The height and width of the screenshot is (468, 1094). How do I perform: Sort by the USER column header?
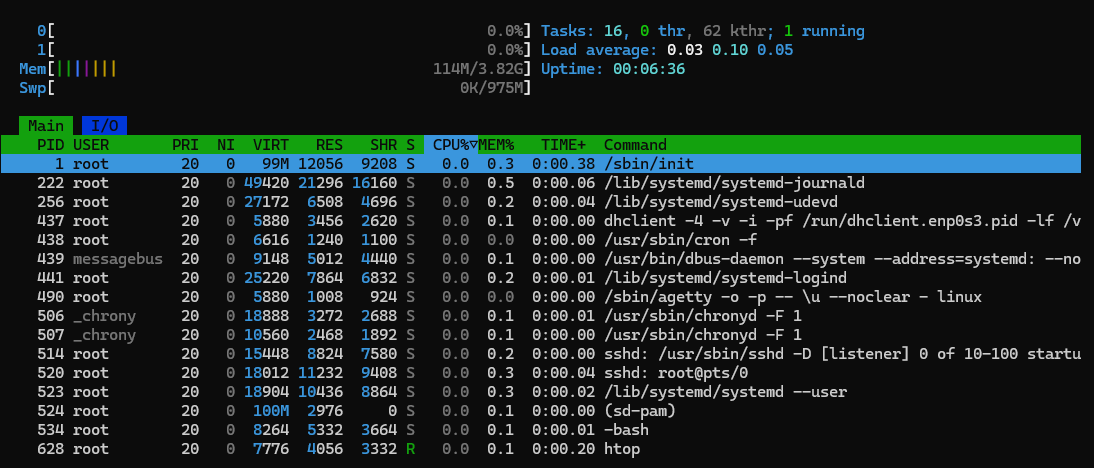(91, 145)
